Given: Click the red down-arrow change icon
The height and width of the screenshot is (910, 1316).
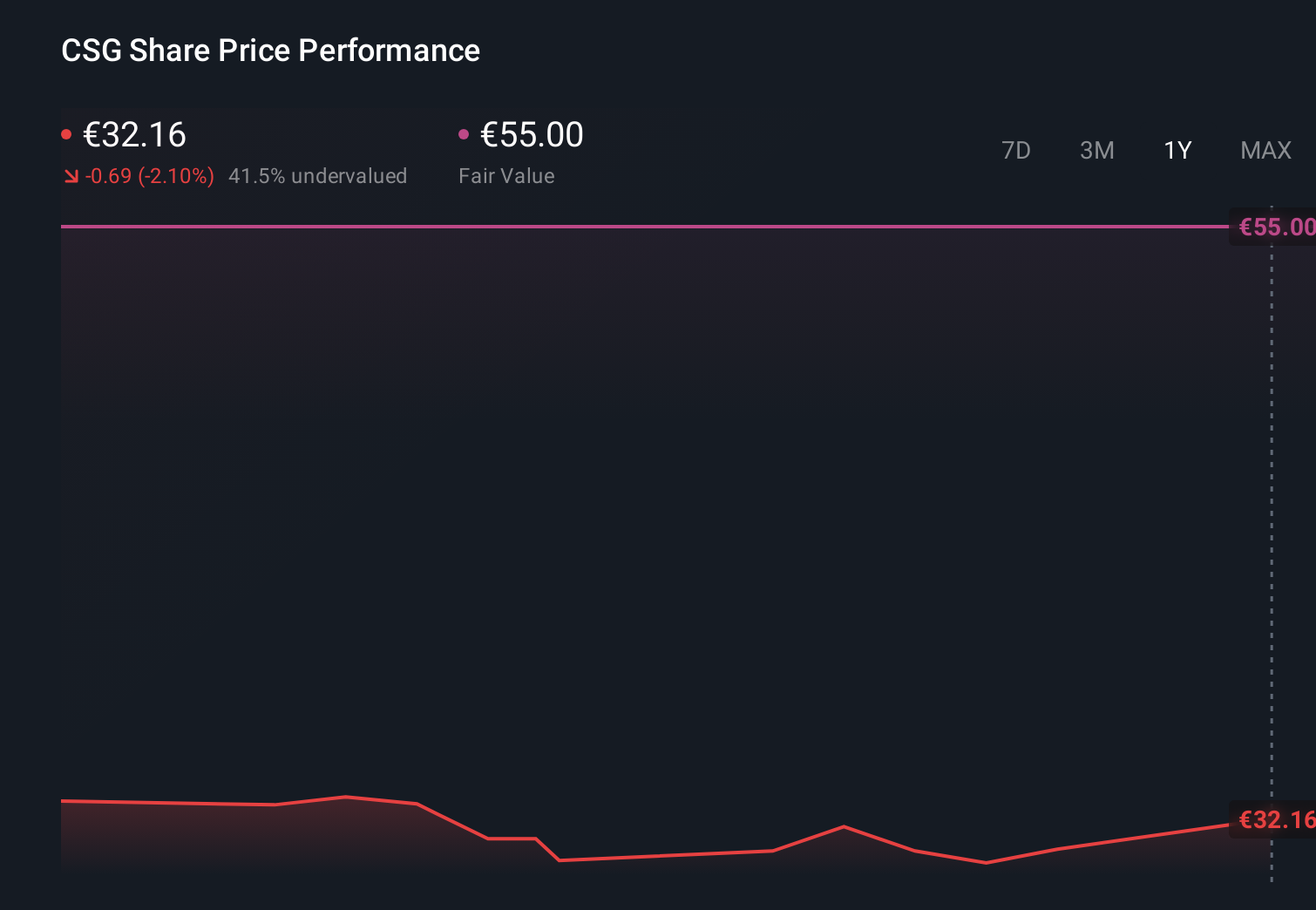Looking at the screenshot, I should (71, 176).
